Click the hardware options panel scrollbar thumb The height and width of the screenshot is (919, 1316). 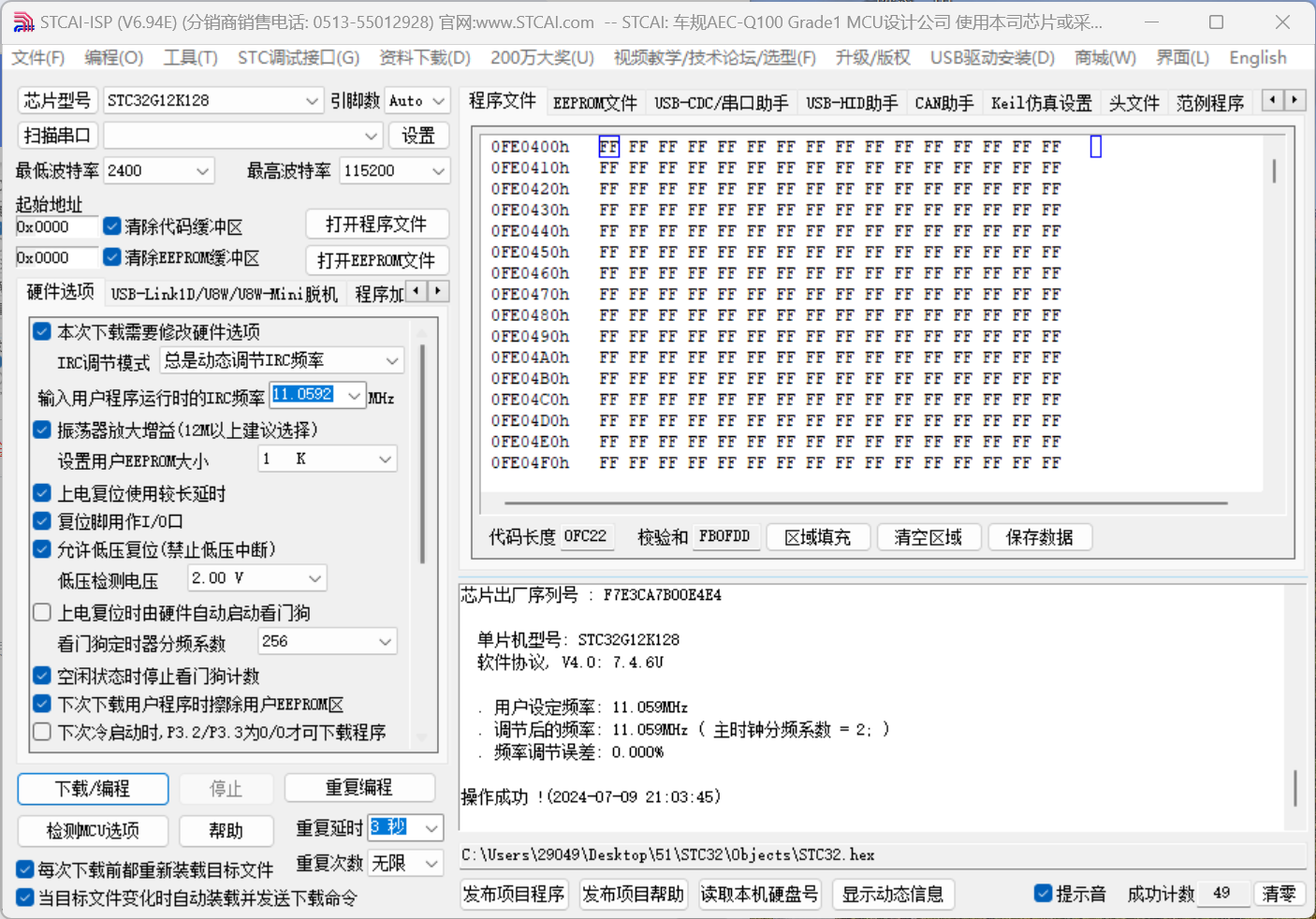pyautogui.click(x=423, y=455)
